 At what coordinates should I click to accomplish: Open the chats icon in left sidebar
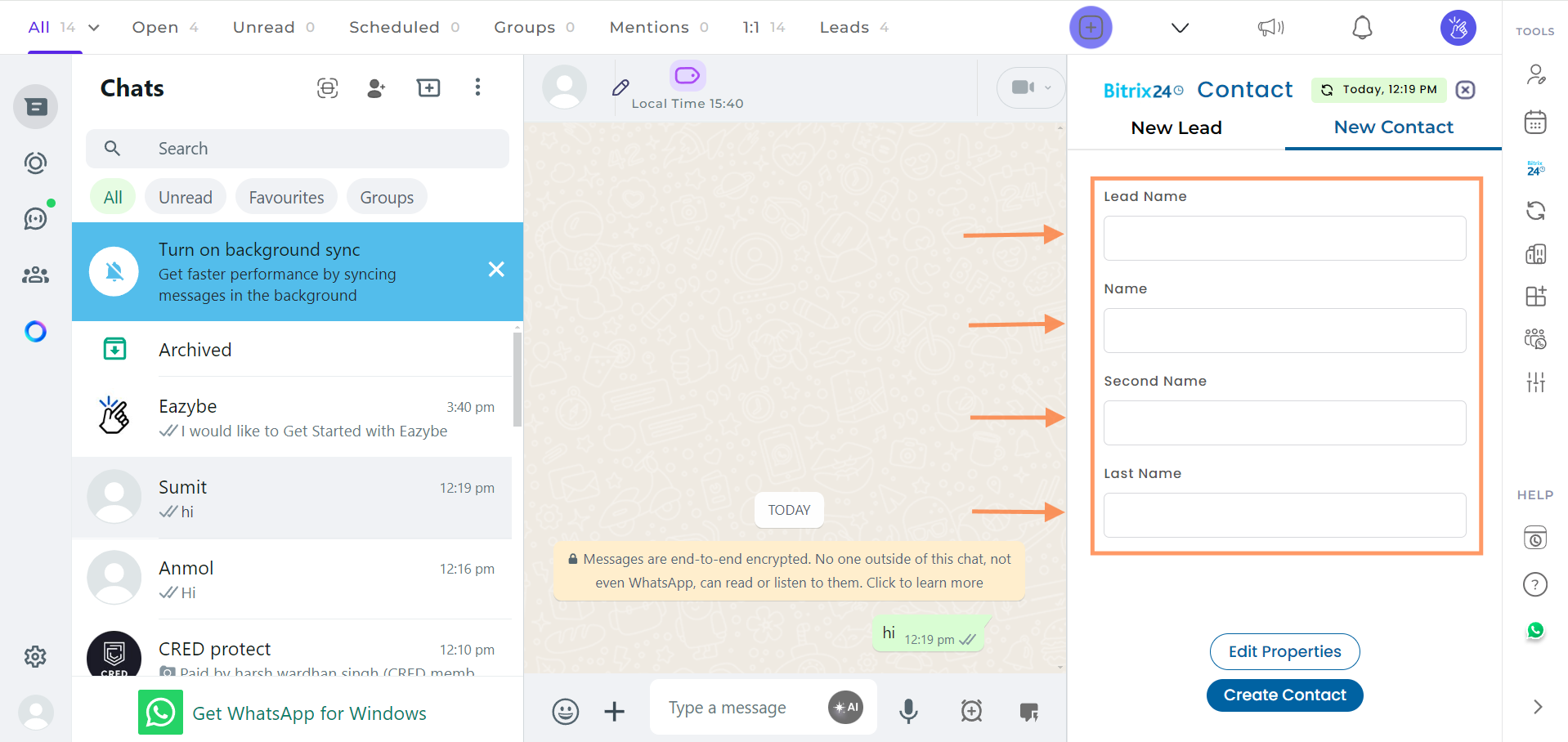pyautogui.click(x=35, y=107)
